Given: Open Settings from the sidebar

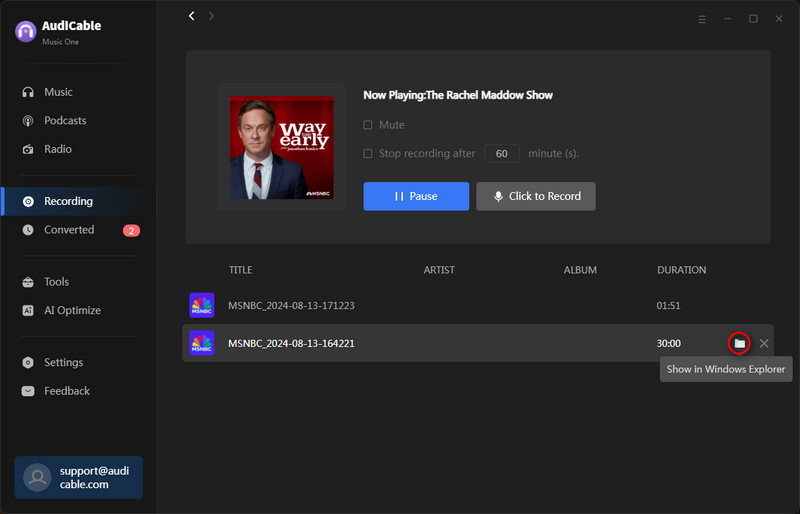Looking at the screenshot, I should click(53, 362).
